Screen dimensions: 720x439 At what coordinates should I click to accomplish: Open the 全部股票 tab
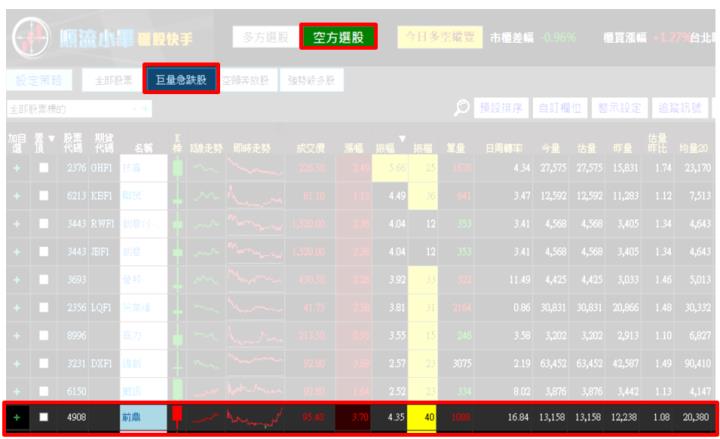point(113,80)
